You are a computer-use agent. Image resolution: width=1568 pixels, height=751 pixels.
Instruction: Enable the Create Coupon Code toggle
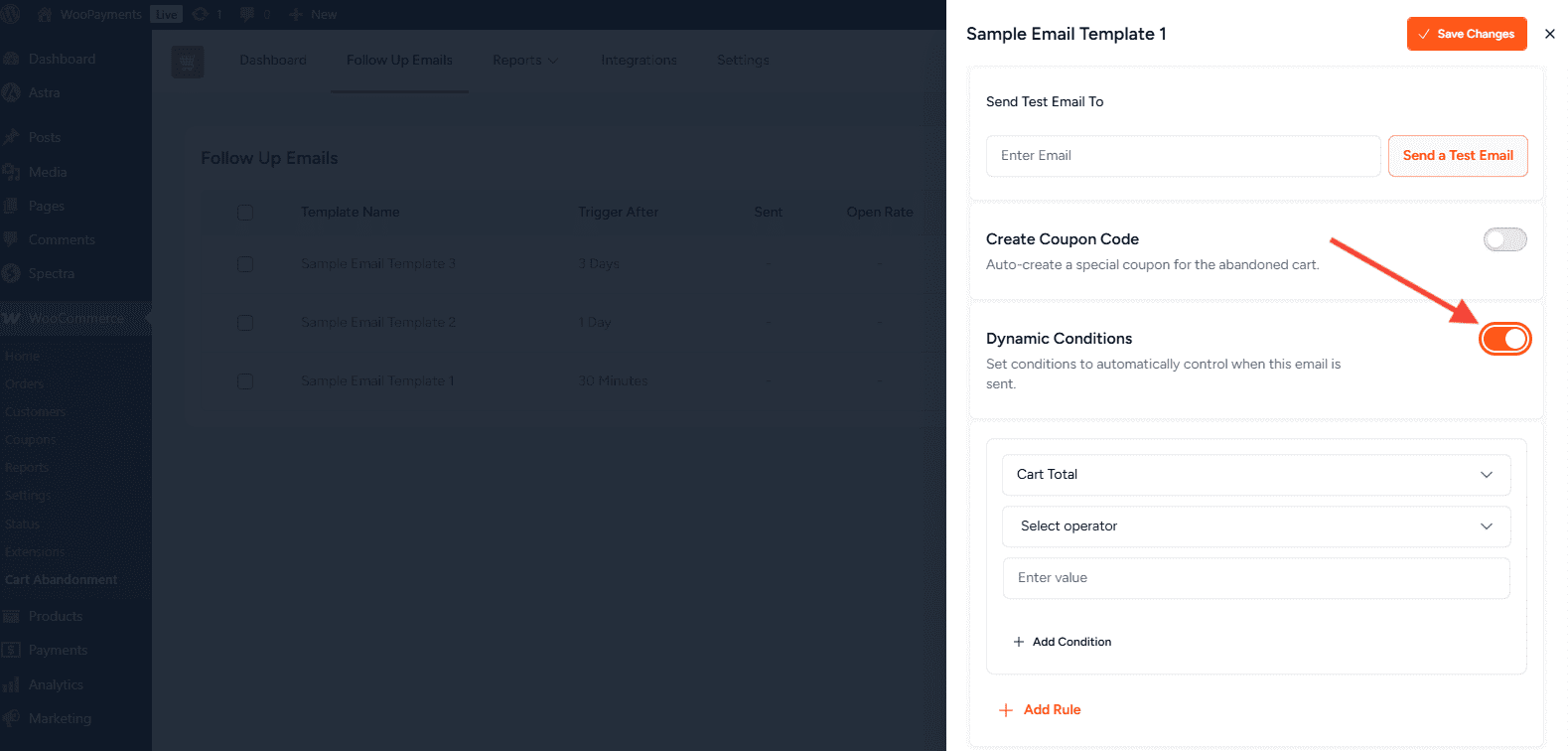[1504, 239]
